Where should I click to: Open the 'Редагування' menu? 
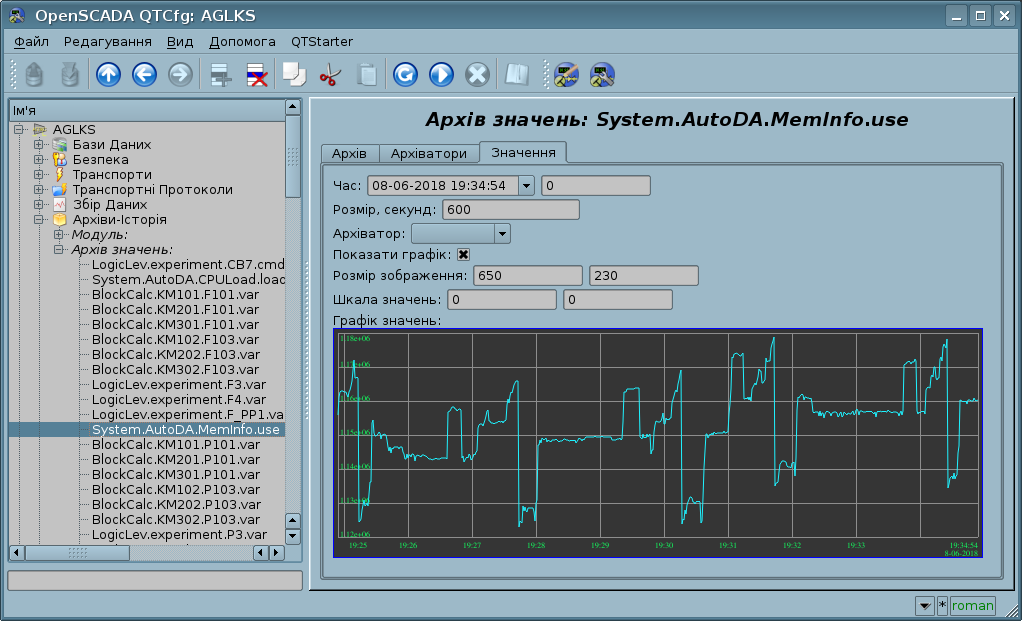(107, 42)
